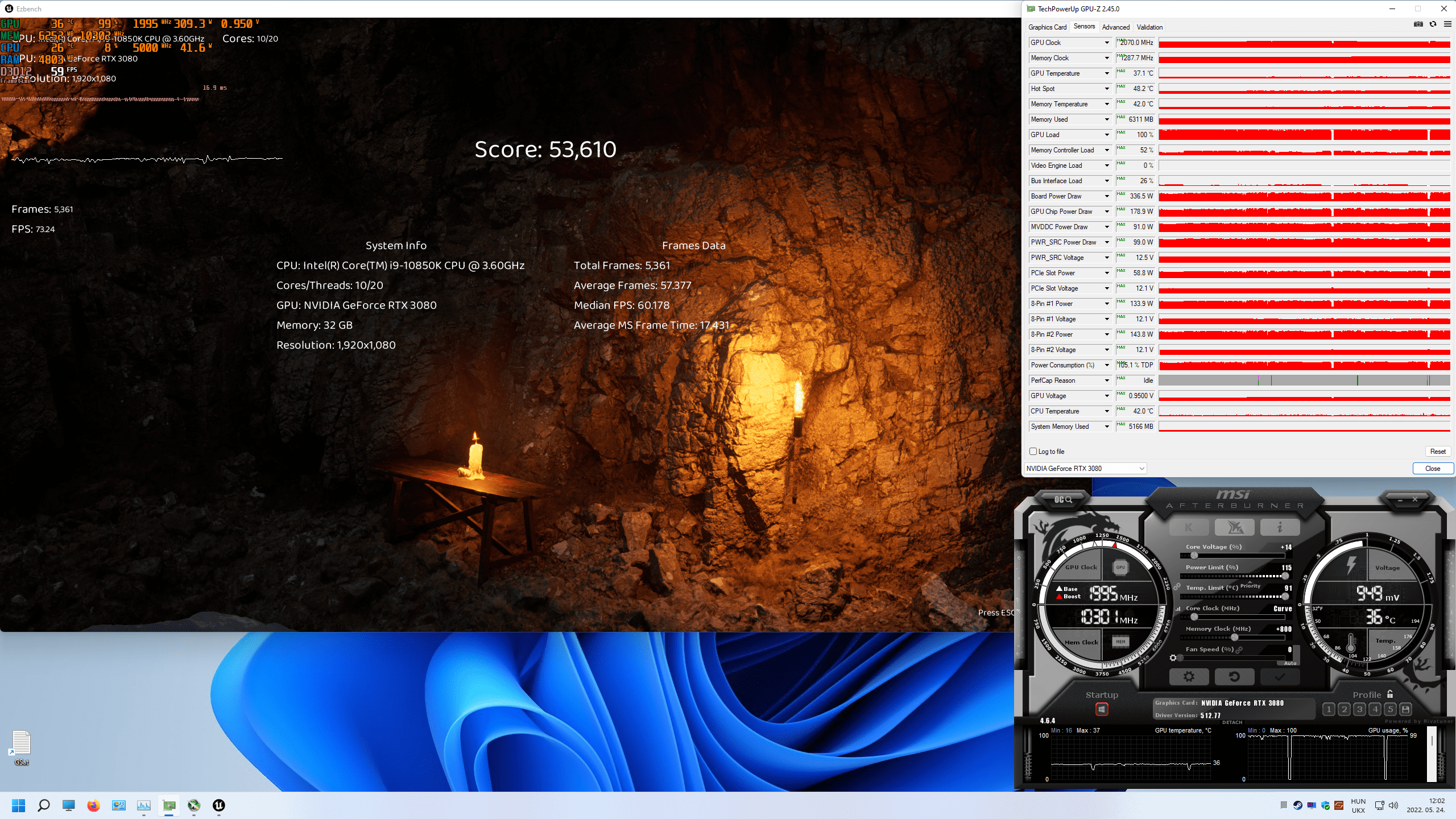Open the PerfCap Reason sensor dropdown
The width and height of the screenshot is (1456, 819).
point(1107,380)
